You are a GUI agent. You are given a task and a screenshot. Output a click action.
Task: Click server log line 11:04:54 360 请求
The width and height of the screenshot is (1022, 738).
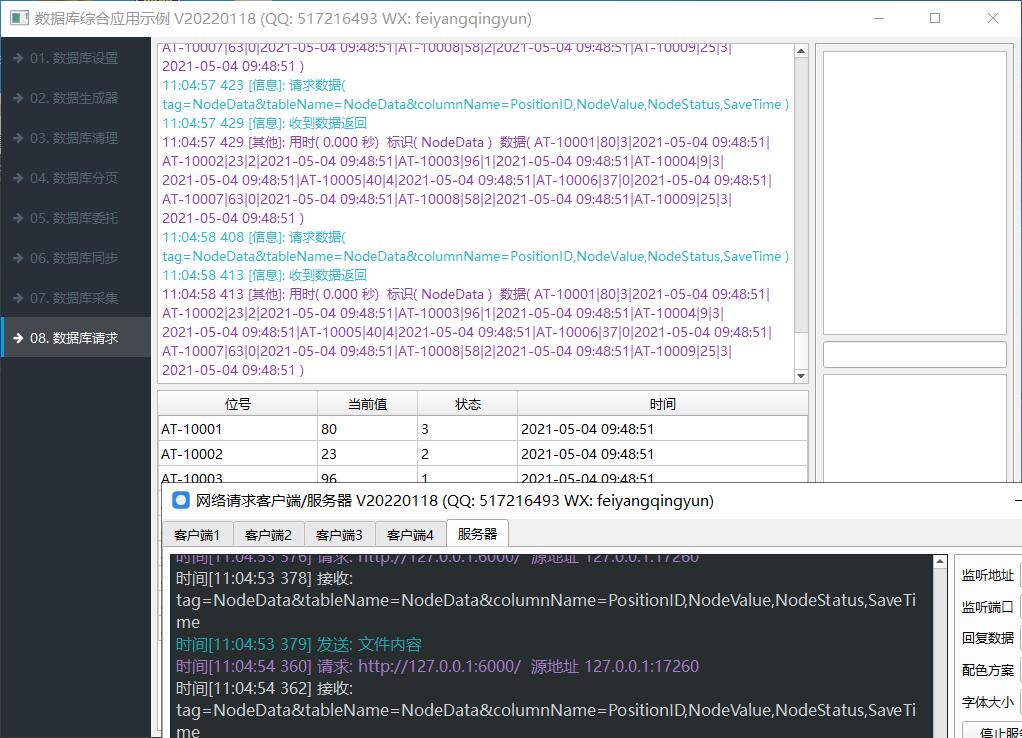pos(437,666)
